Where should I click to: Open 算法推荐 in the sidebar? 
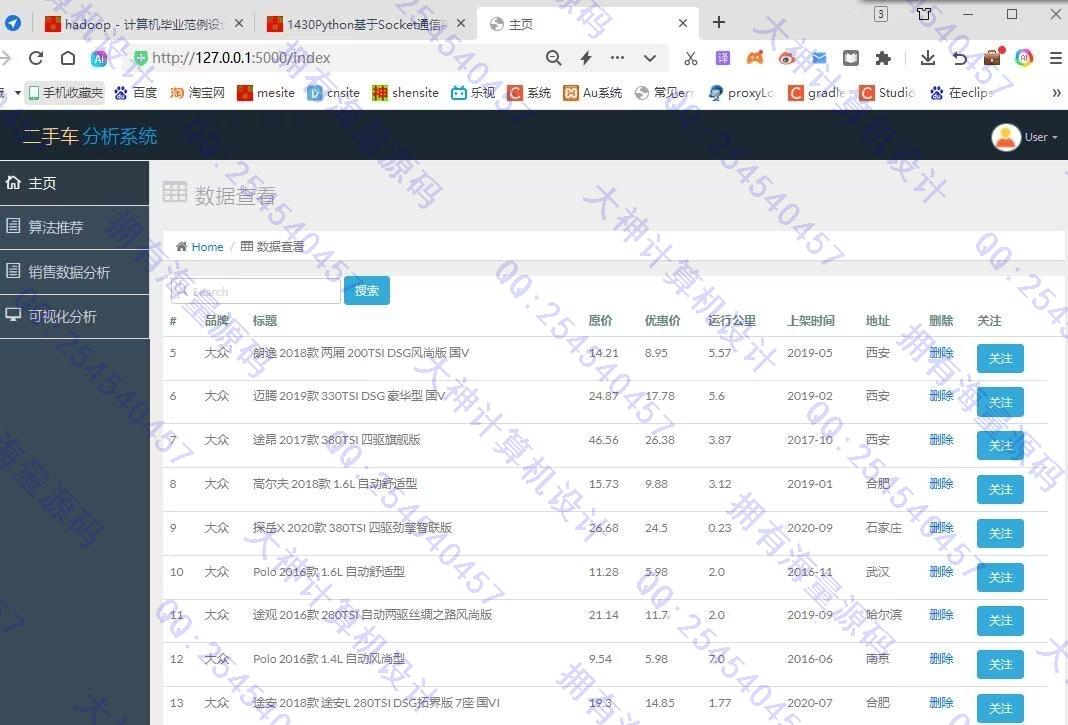(74, 227)
